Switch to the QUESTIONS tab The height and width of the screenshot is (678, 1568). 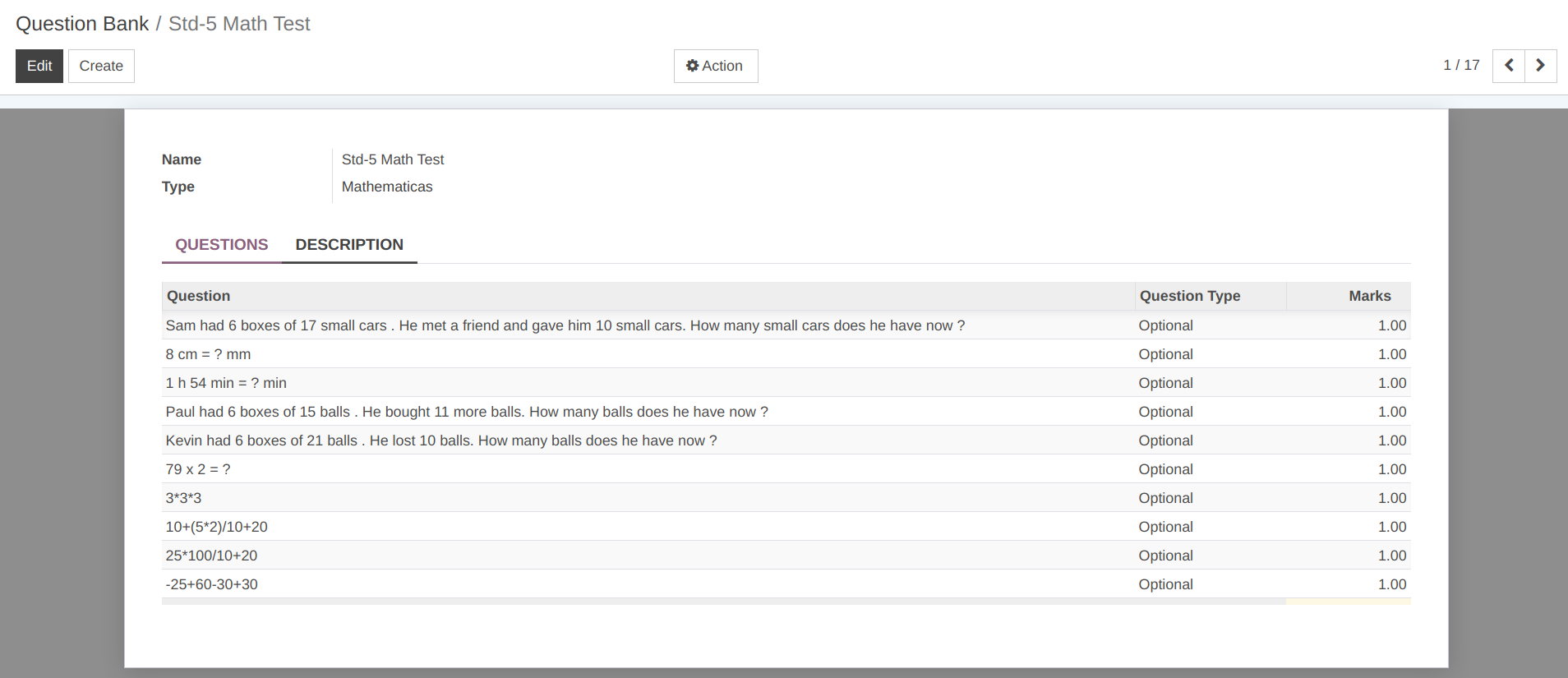[222, 245]
